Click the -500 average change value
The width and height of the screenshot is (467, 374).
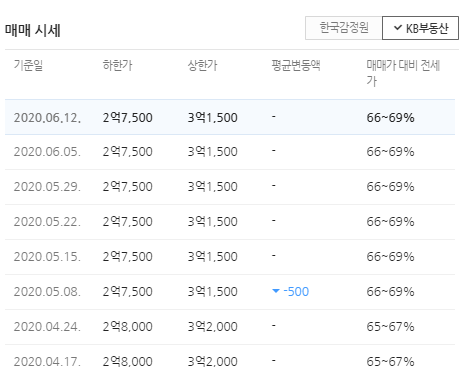(296, 292)
